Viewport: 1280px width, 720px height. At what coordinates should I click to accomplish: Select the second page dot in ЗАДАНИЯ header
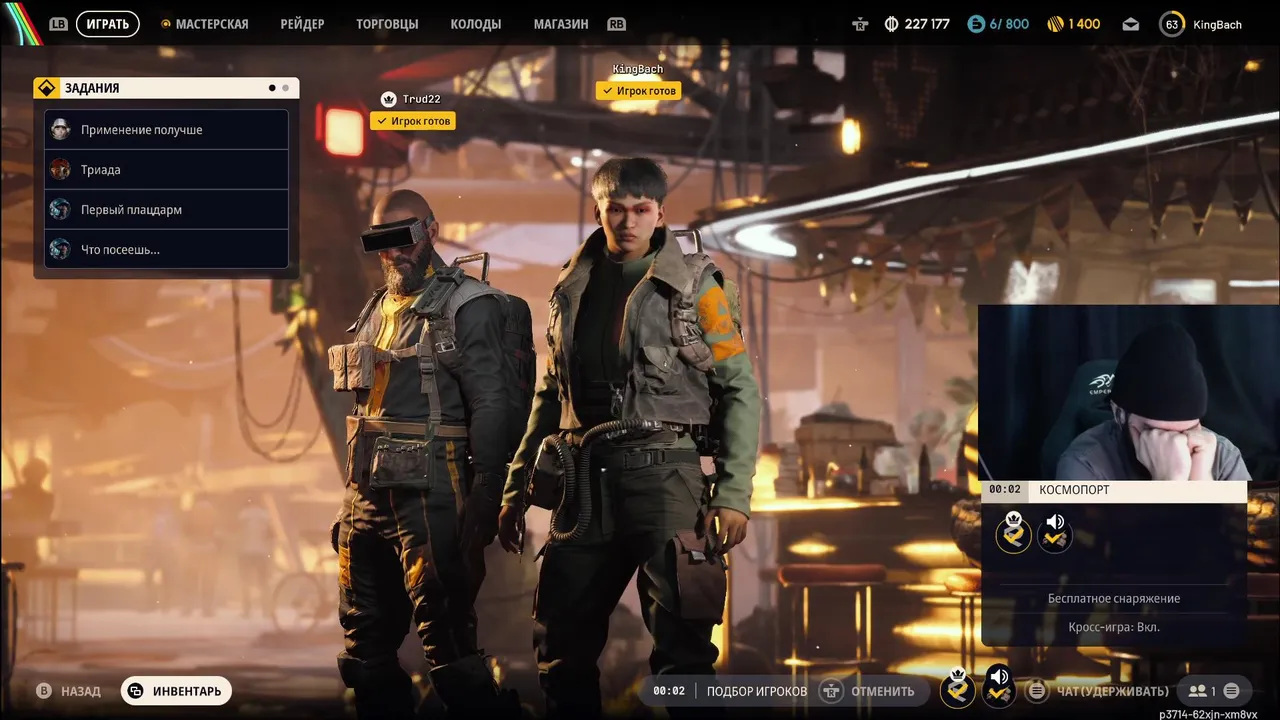coord(285,88)
